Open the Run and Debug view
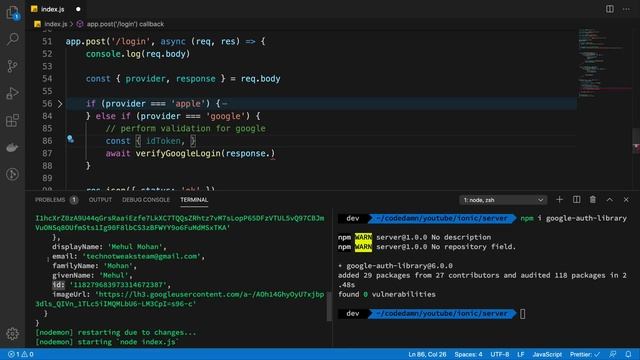This screenshot has height=360, width=640. point(12,93)
